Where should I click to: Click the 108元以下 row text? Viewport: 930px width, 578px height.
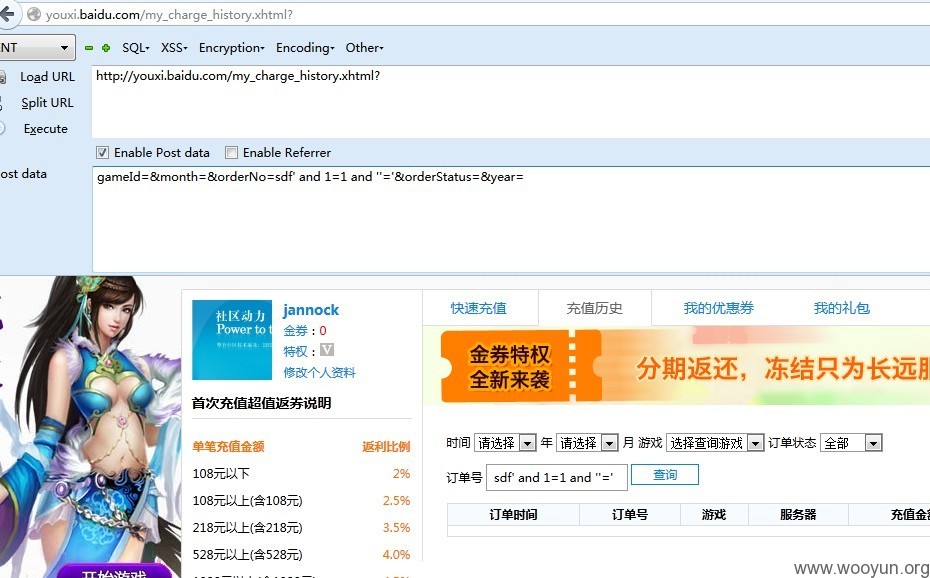point(221,474)
